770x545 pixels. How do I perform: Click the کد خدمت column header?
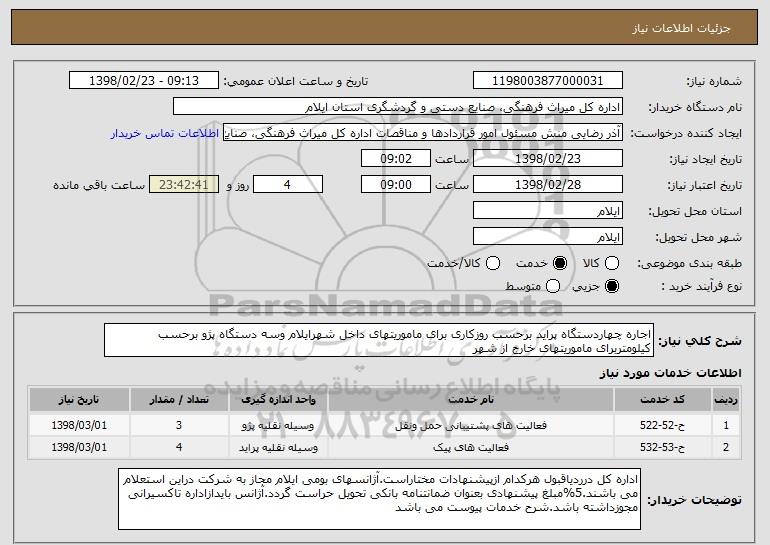662,399
